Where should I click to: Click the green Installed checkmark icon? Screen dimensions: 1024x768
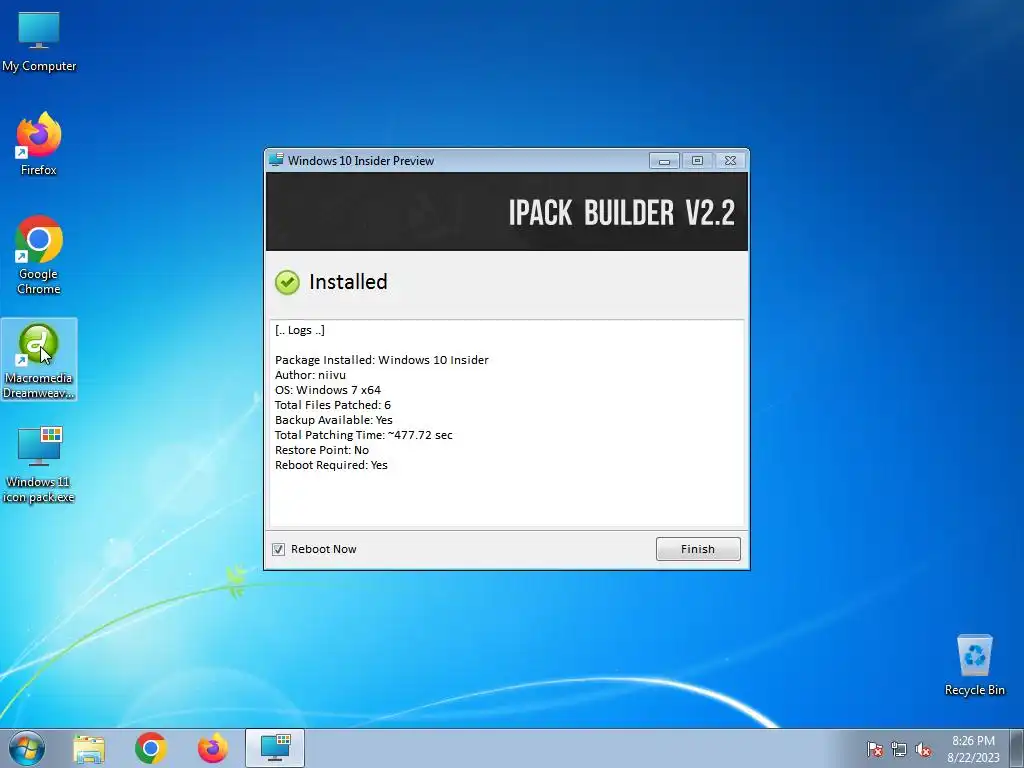tap(287, 282)
